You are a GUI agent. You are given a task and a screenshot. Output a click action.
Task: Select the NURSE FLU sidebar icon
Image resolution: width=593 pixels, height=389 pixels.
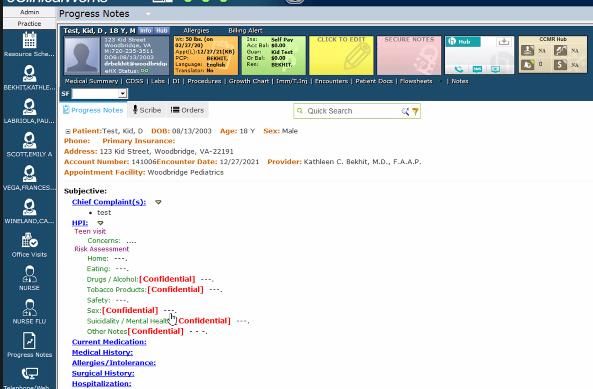29,307
